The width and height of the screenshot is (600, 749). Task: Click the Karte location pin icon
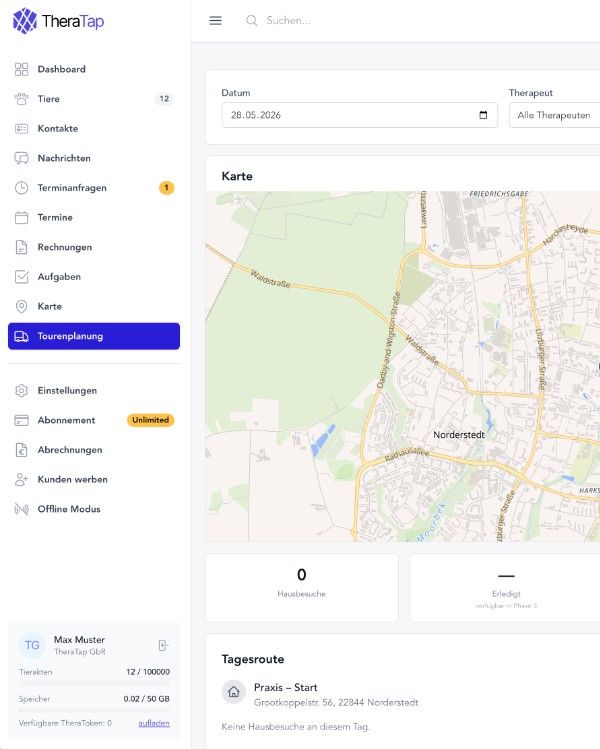(21, 306)
